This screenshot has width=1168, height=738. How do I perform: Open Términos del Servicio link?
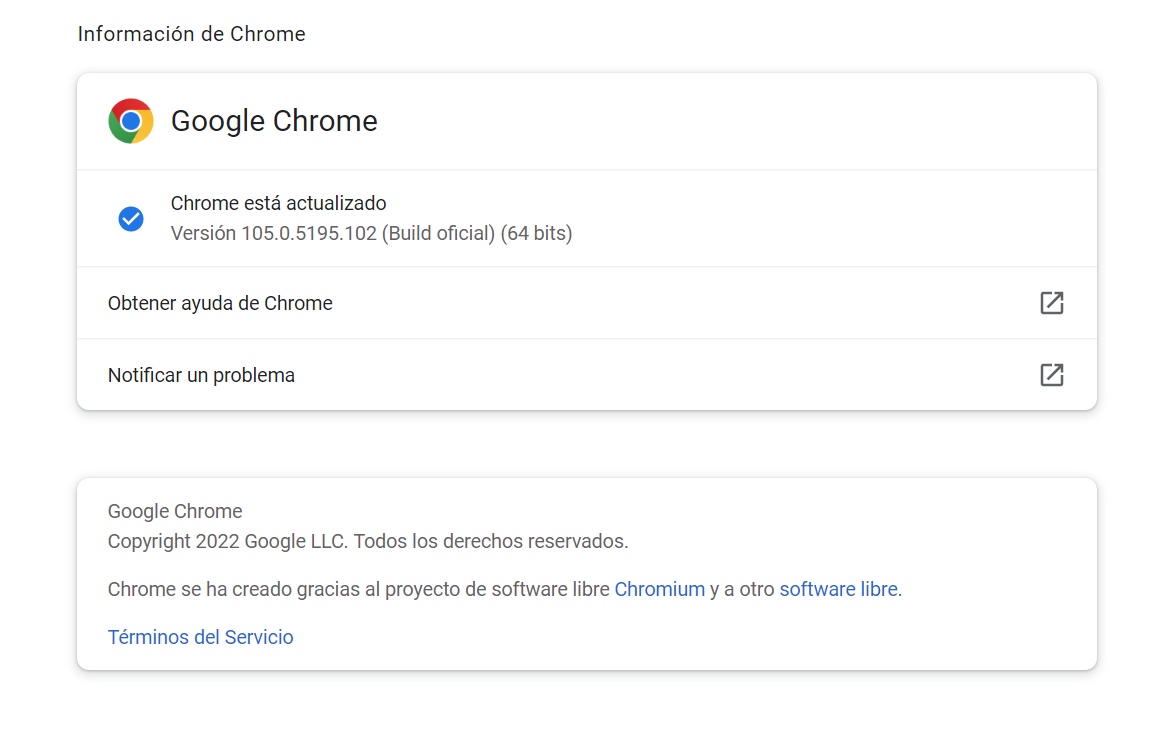pos(200,637)
